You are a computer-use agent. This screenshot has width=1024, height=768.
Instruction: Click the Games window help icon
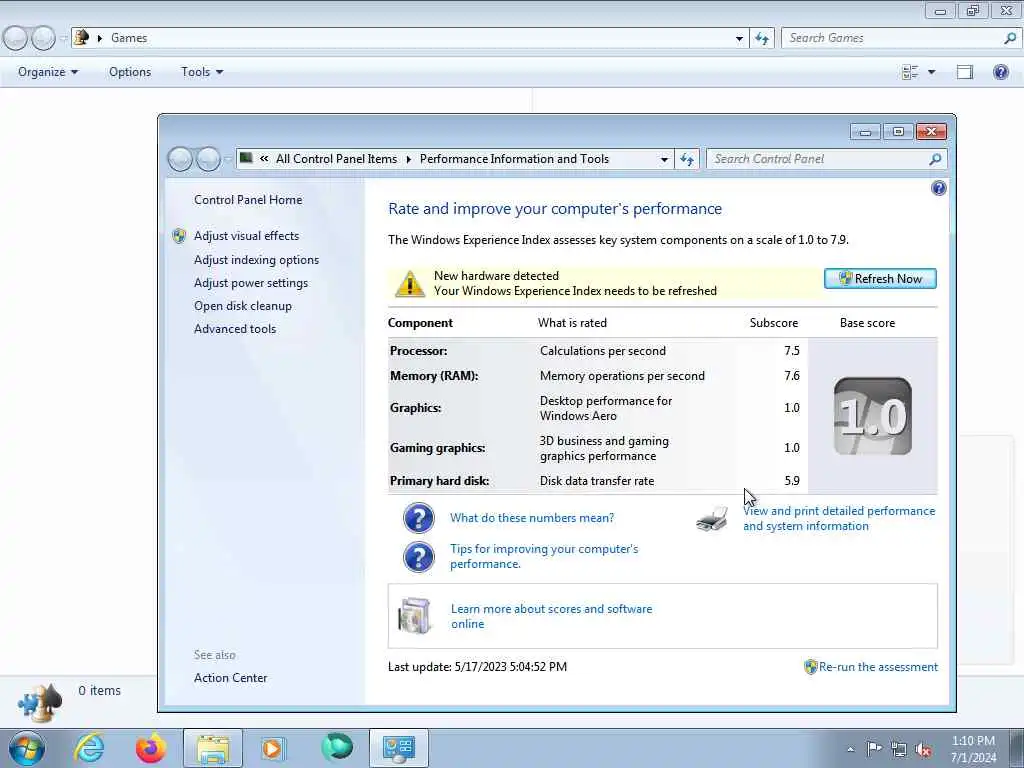coord(1000,72)
